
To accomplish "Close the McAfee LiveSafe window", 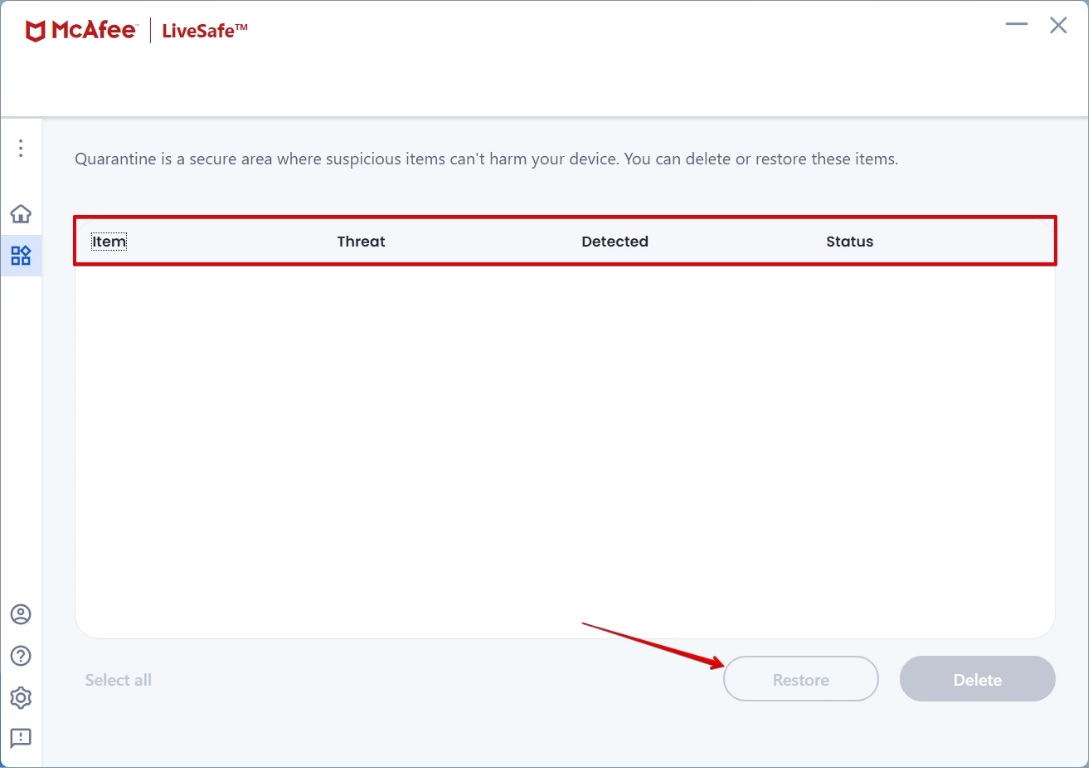I will [x=1058, y=25].
